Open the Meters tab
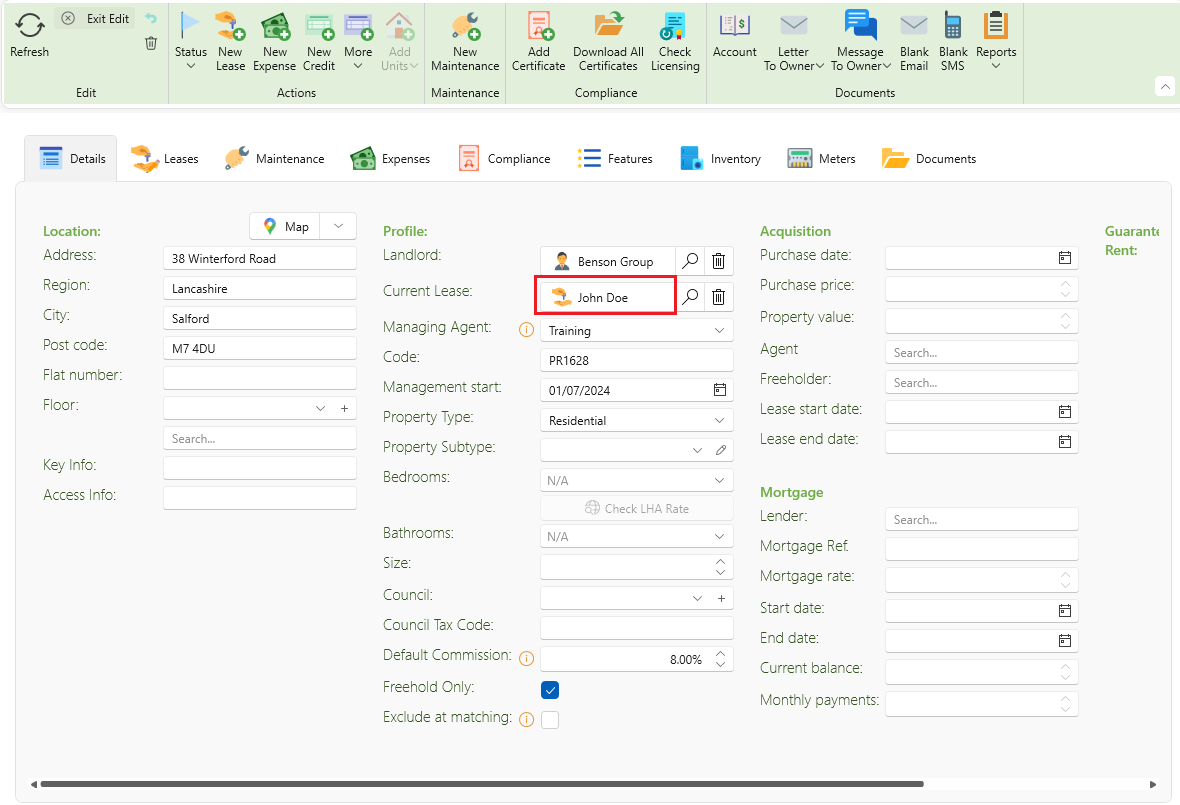 point(821,159)
